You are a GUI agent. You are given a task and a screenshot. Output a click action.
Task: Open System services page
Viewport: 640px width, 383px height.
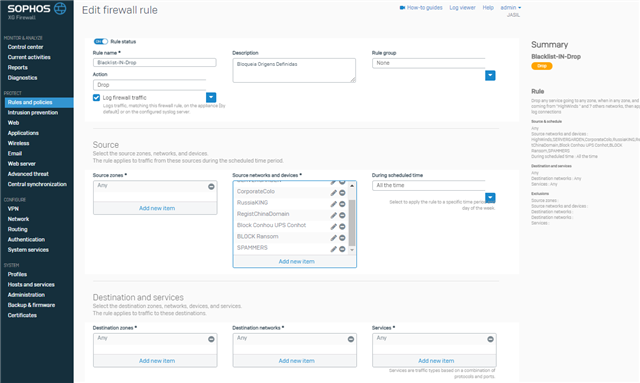point(28,250)
